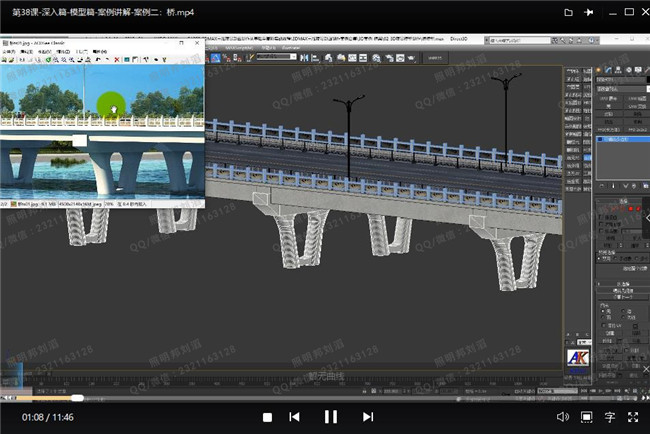
Task: Open the Named Selection Sets dropdown
Action: point(276,57)
